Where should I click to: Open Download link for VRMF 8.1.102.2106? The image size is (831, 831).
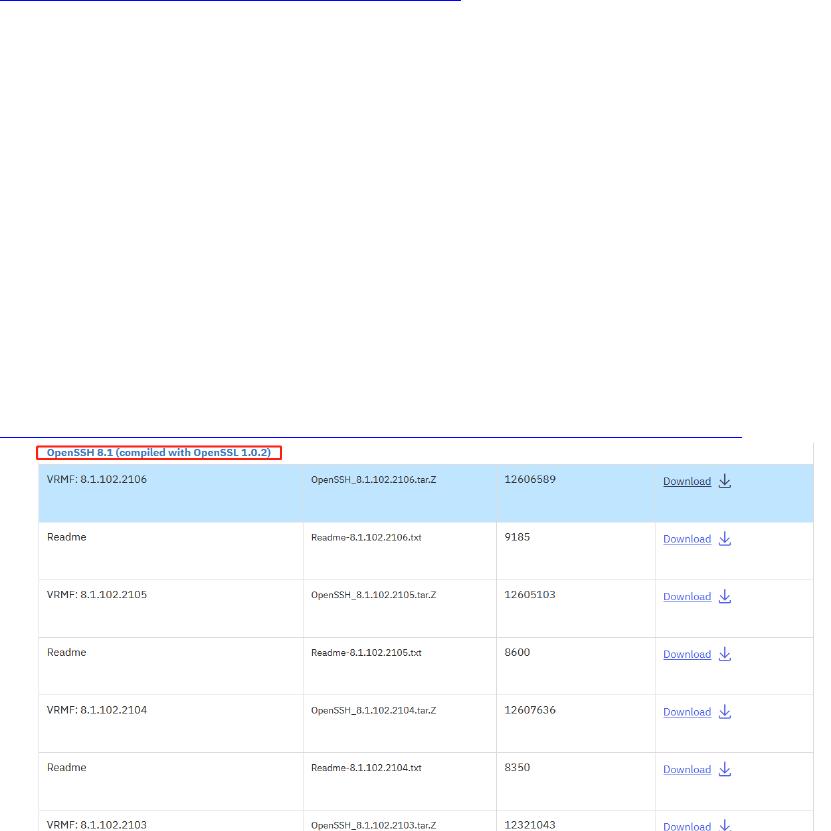coord(687,481)
